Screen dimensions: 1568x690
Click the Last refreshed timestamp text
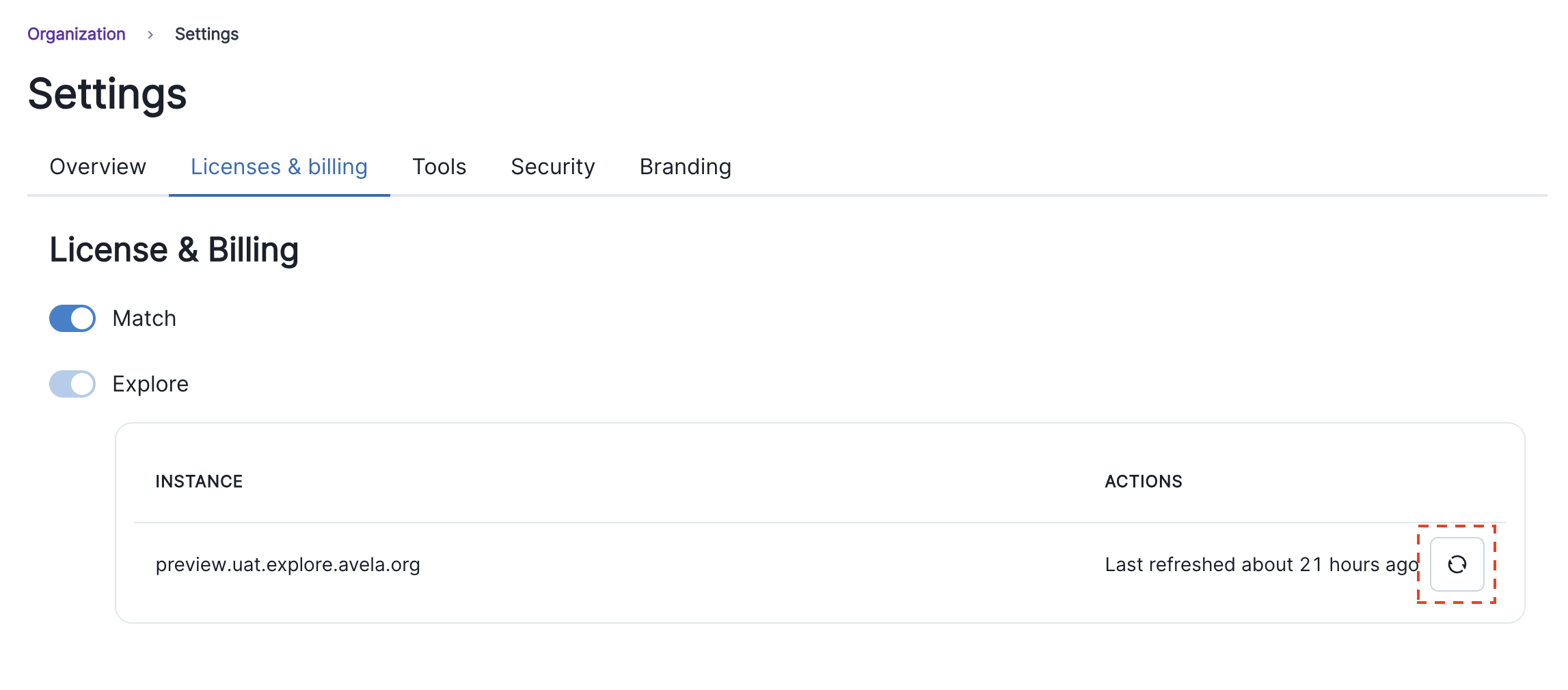[x=1261, y=565]
